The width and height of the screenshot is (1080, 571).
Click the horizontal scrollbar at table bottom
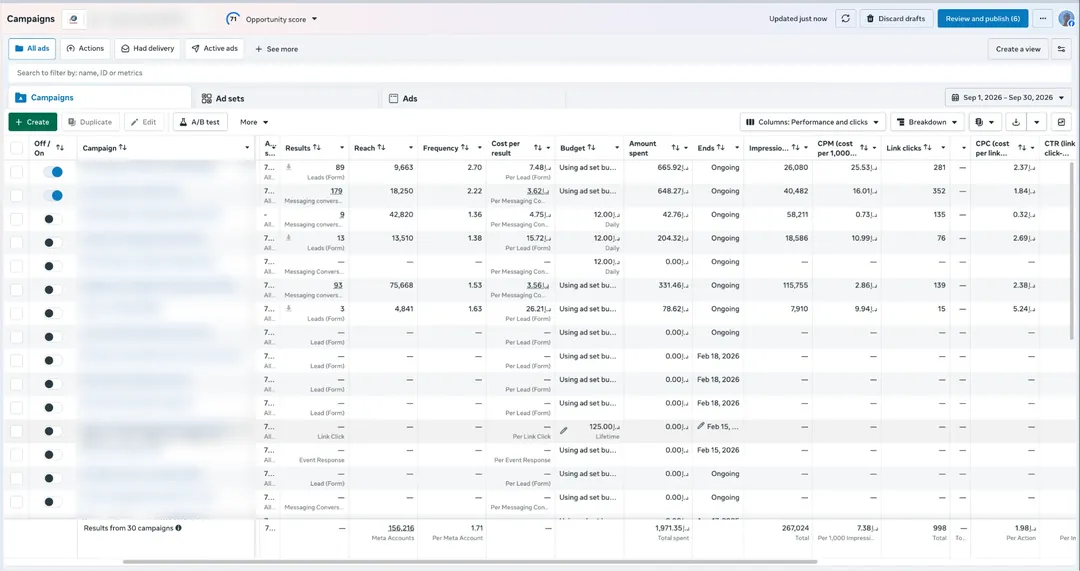point(469,562)
